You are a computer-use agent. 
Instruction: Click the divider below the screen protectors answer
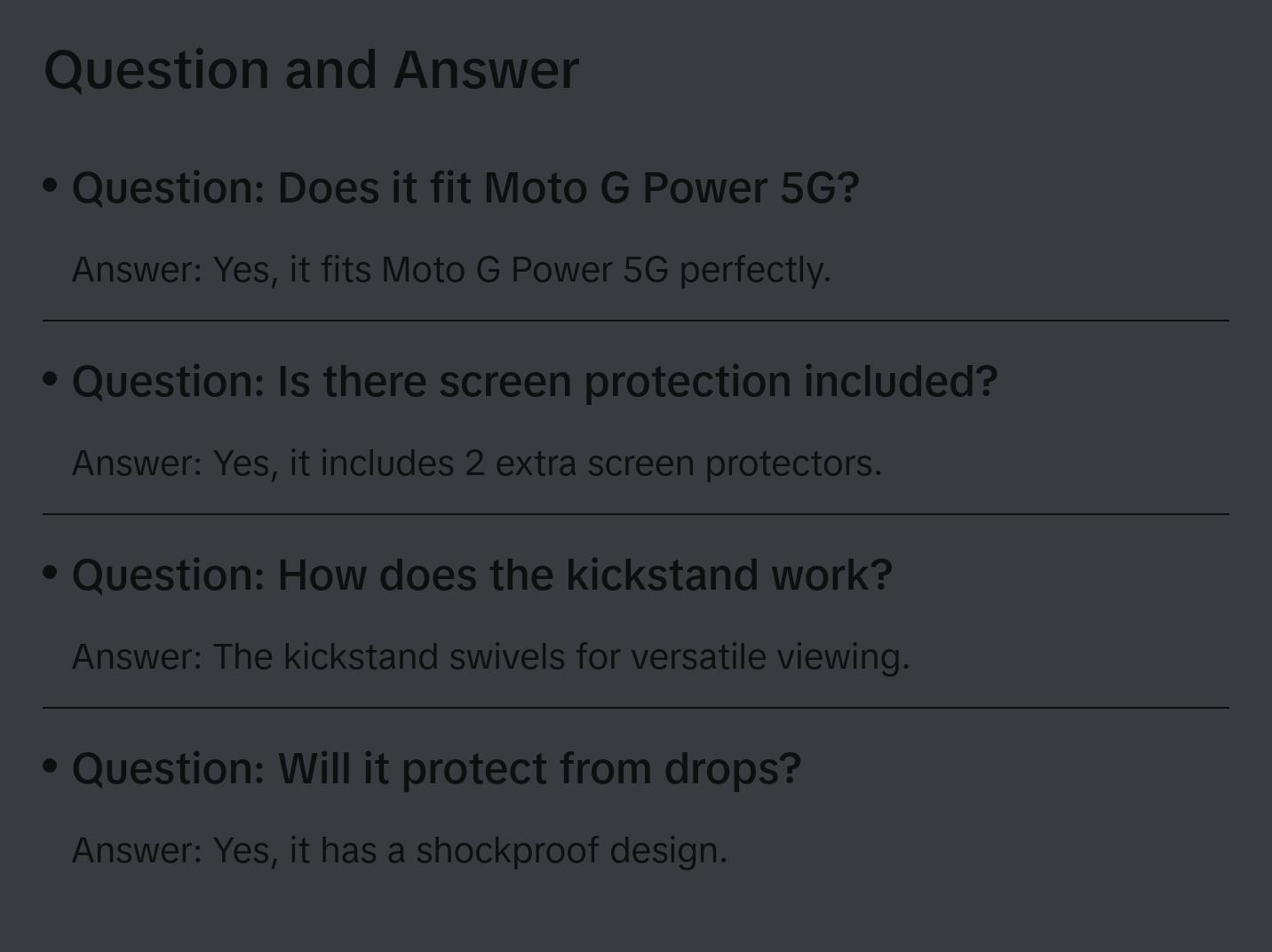(x=636, y=514)
